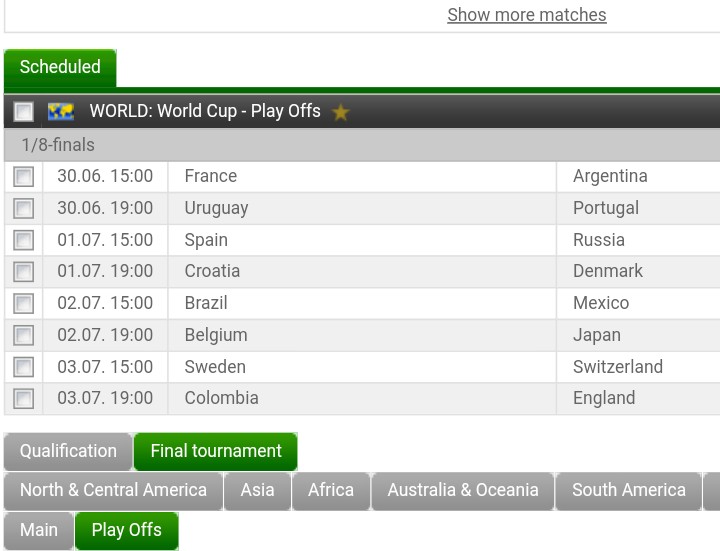Toggle the Spain vs Russia checkbox
The image size is (720, 551).
23,240
